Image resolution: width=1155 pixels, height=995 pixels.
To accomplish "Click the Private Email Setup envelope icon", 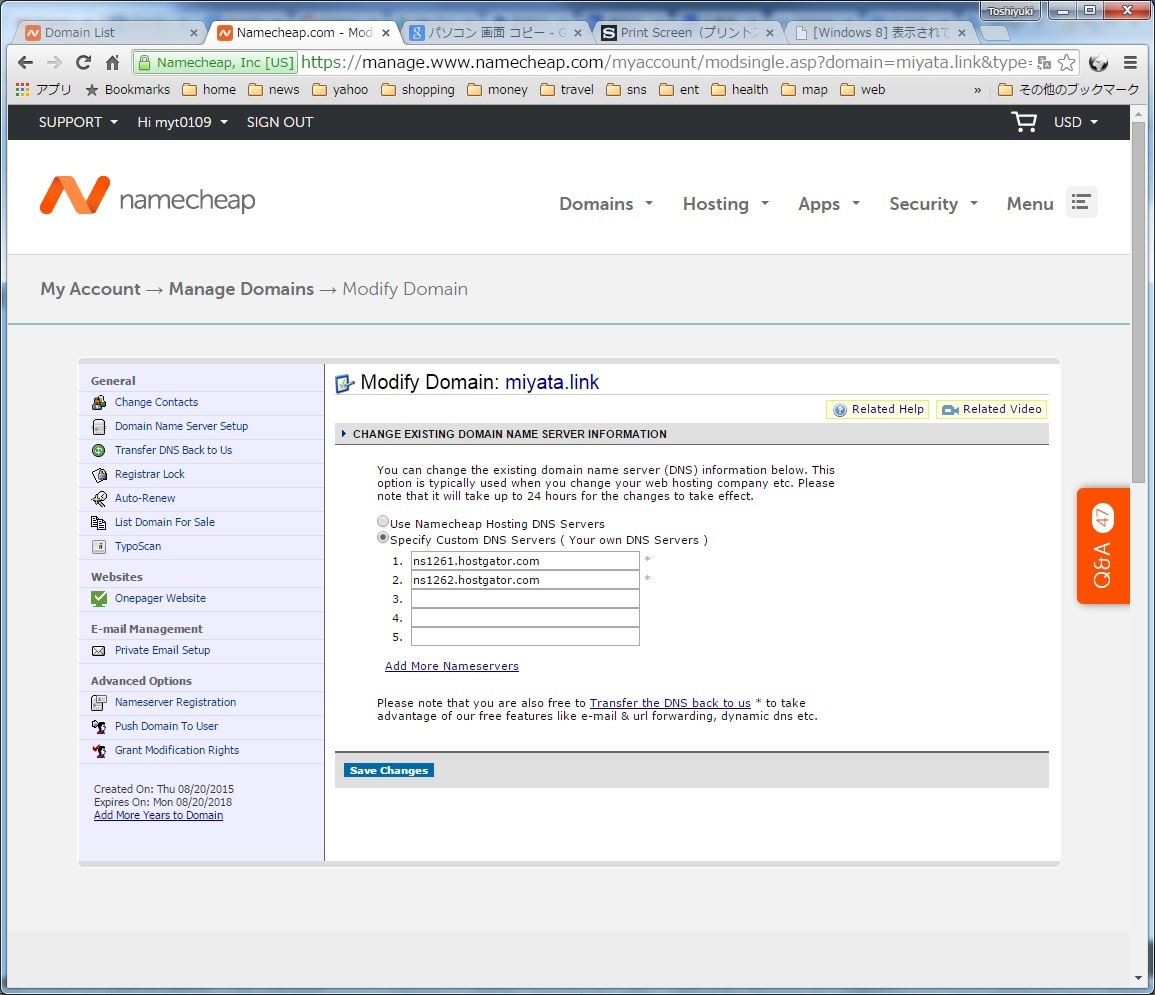I will (99, 651).
